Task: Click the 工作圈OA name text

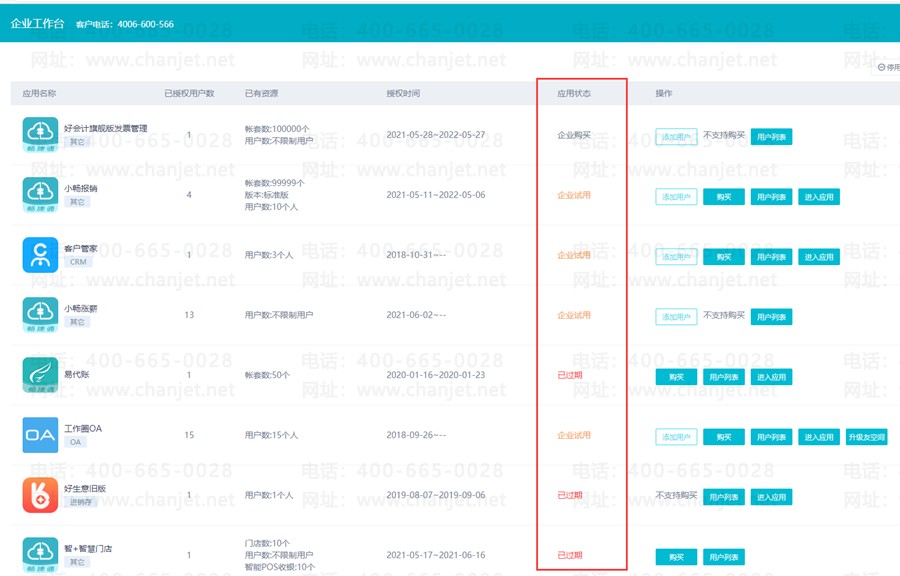Action: coord(83,429)
